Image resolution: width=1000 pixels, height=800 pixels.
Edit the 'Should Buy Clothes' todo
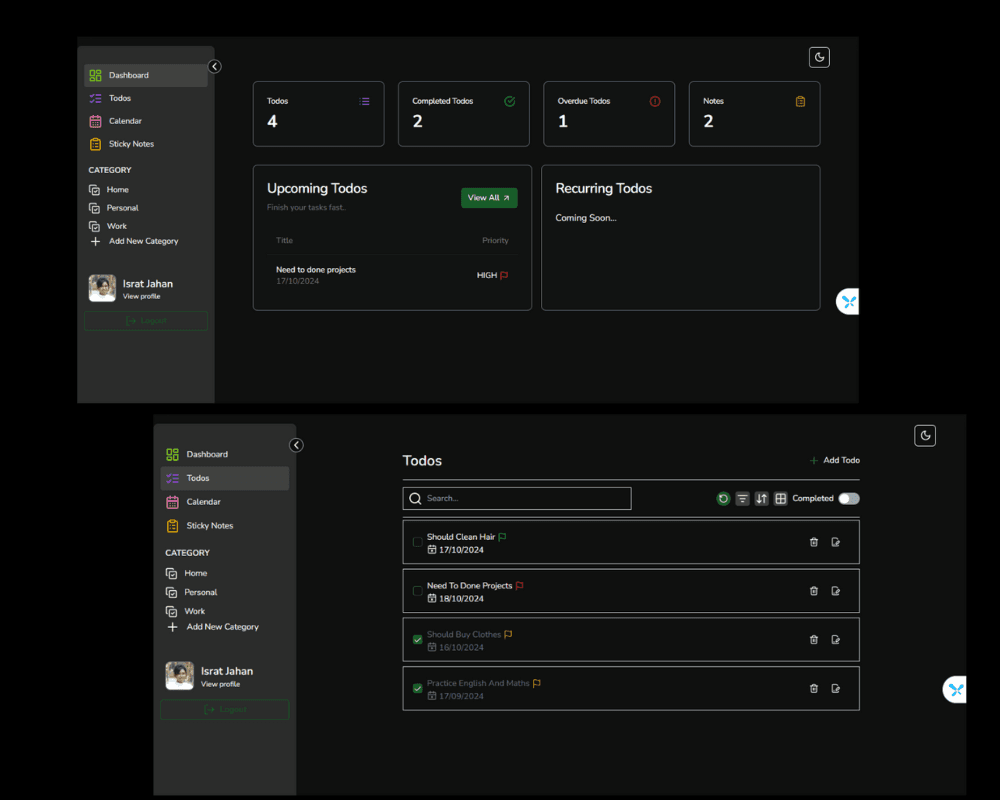(836, 640)
